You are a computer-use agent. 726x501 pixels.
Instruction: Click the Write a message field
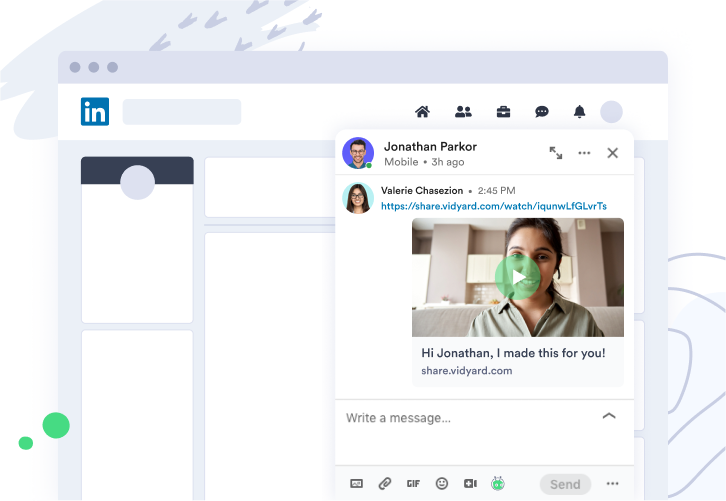(460, 418)
